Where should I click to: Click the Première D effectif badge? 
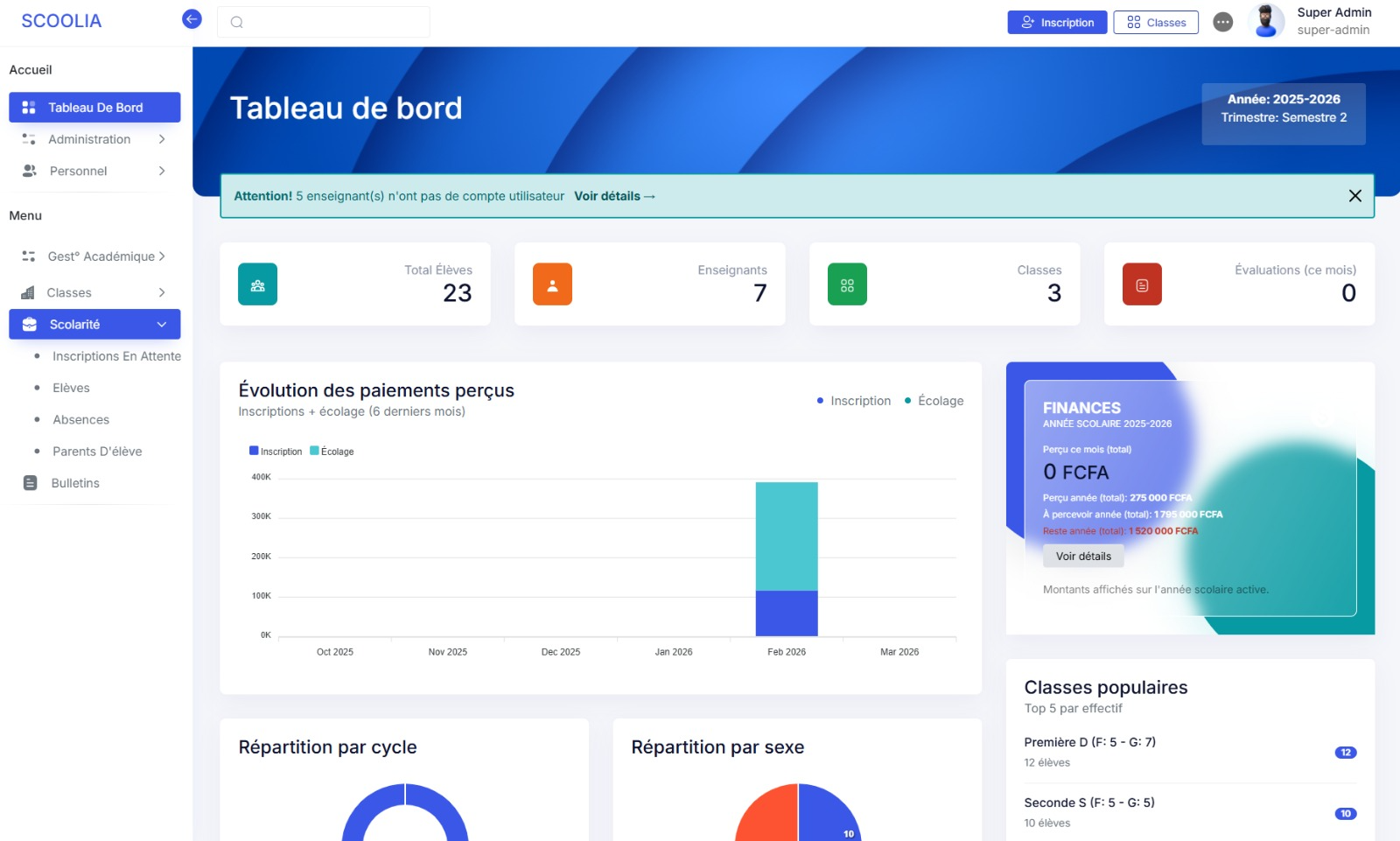coord(1345,752)
